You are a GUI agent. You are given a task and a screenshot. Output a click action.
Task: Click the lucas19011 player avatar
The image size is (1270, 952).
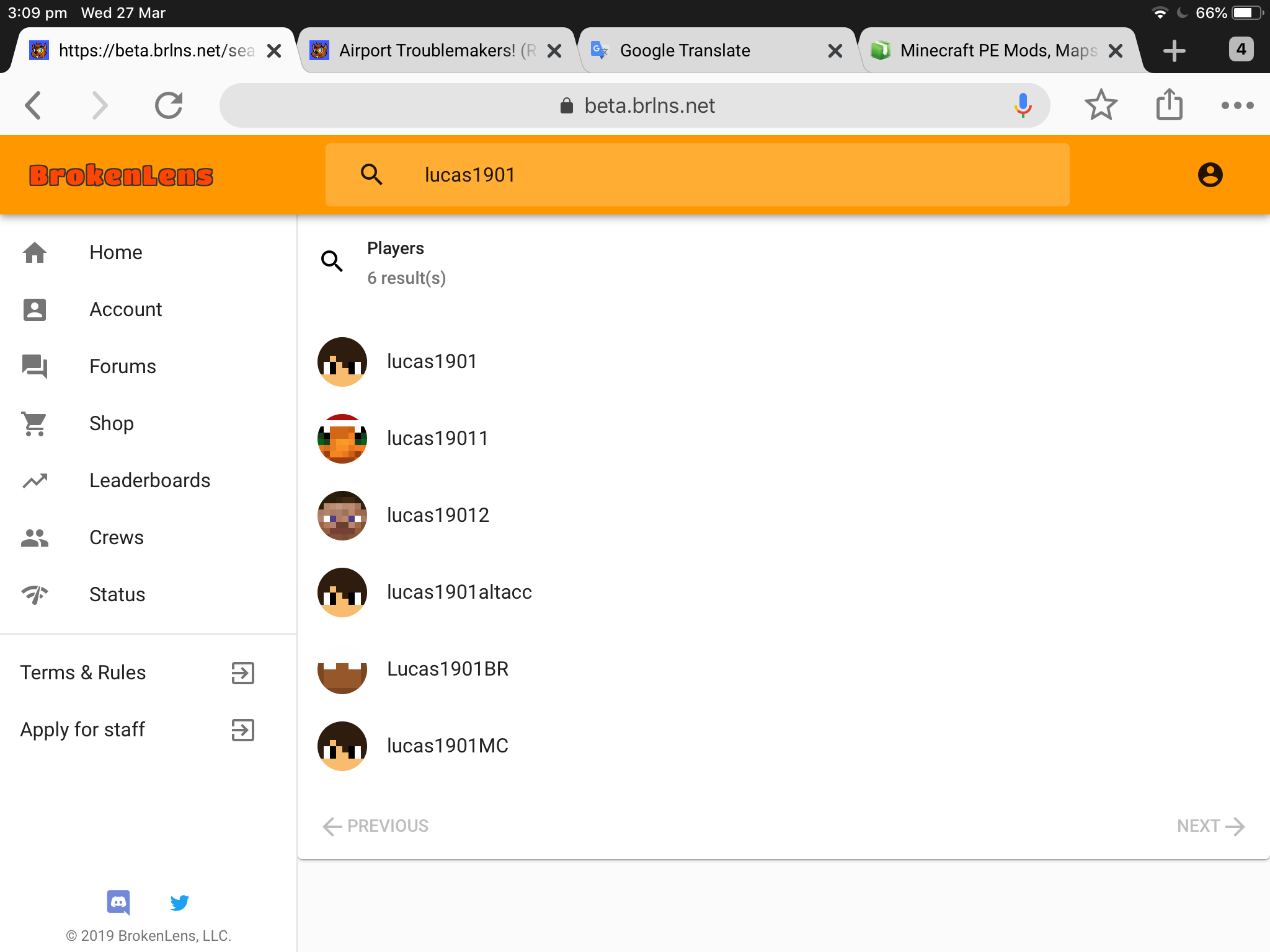(342, 438)
